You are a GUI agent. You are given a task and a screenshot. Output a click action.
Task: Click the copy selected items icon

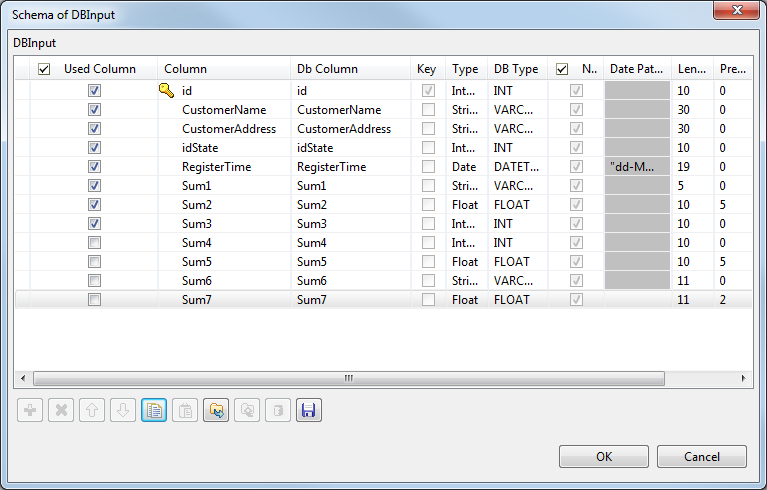point(154,410)
